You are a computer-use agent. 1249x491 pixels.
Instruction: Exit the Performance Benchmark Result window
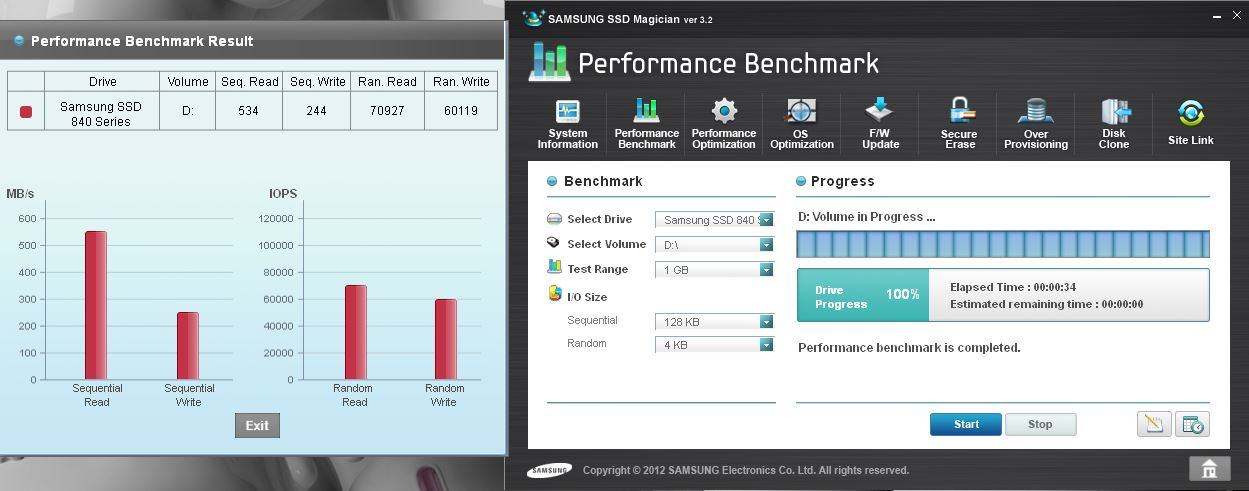coord(257,425)
